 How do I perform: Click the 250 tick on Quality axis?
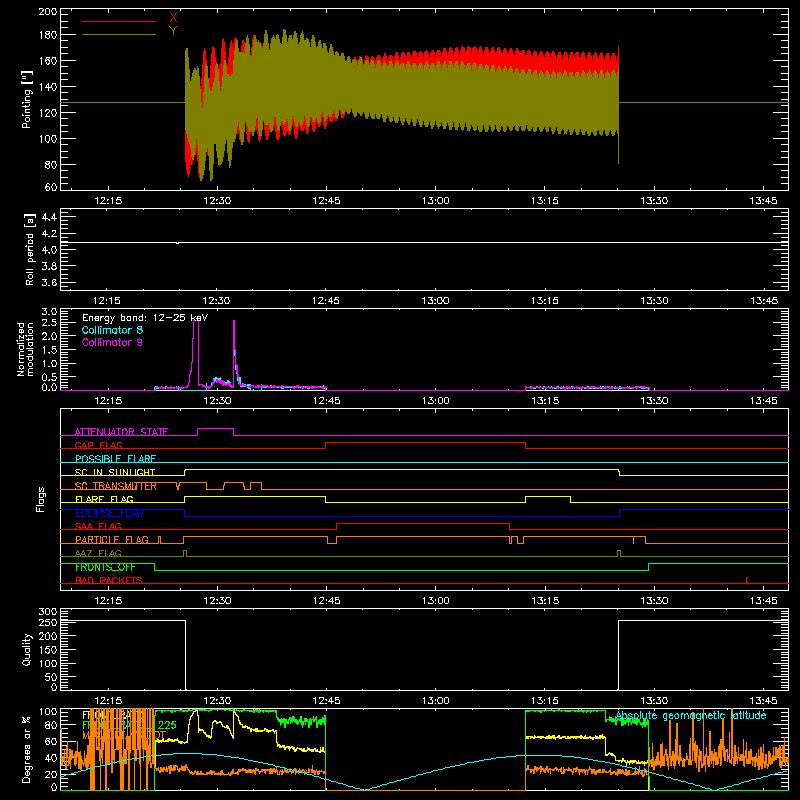tap(48, 622)
